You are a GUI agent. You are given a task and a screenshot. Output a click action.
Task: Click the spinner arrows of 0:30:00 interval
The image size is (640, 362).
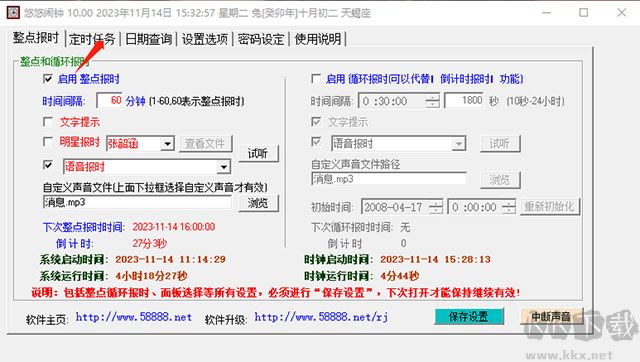(432, 101)
